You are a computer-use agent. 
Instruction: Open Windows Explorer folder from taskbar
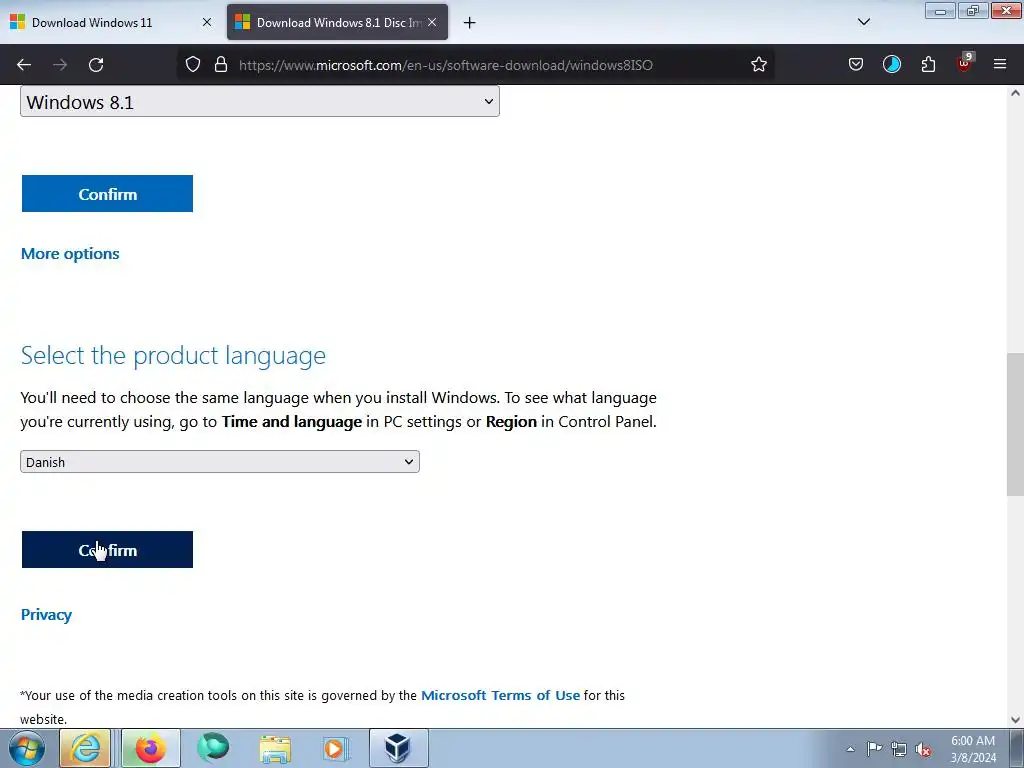coord(275,748)
